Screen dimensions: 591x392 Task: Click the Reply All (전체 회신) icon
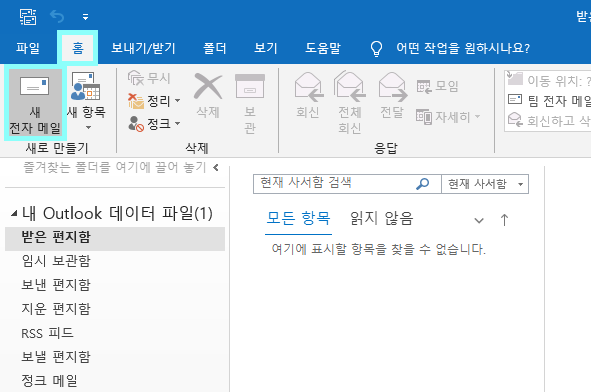pos(349,87)
